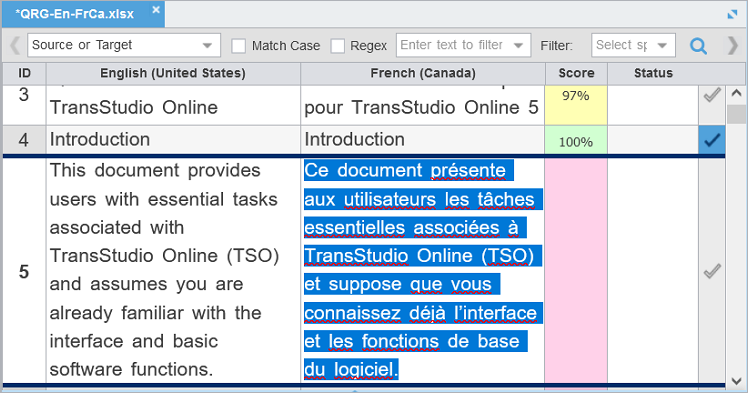Open the filter text history dropdown arrow
This screenshot has width=748, height=393.
(518, 46)
